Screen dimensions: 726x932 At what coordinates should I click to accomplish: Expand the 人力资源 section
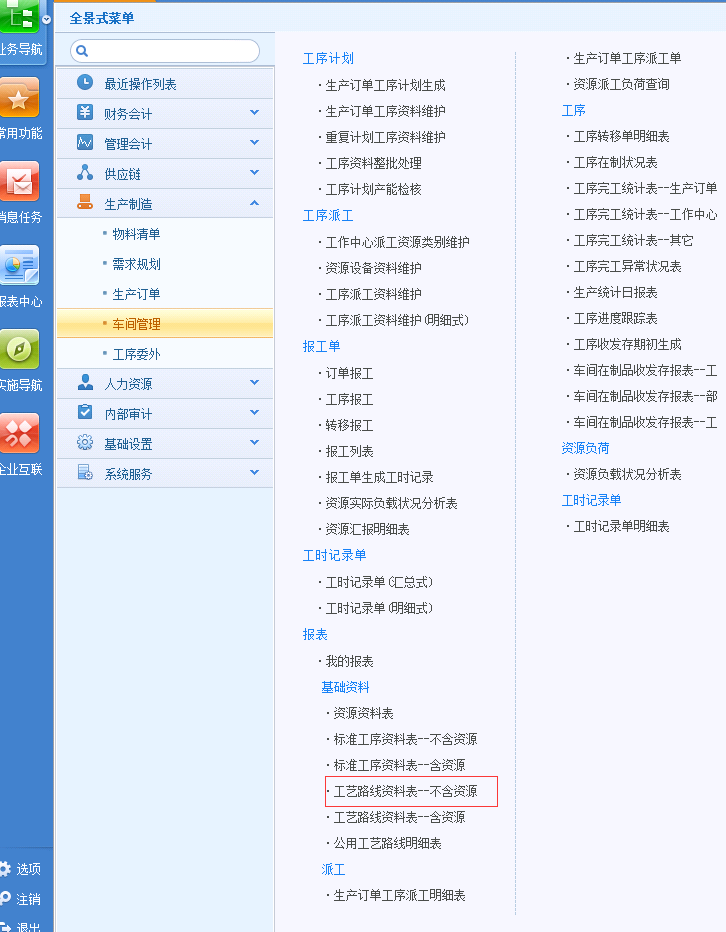(x=254, y=383)
